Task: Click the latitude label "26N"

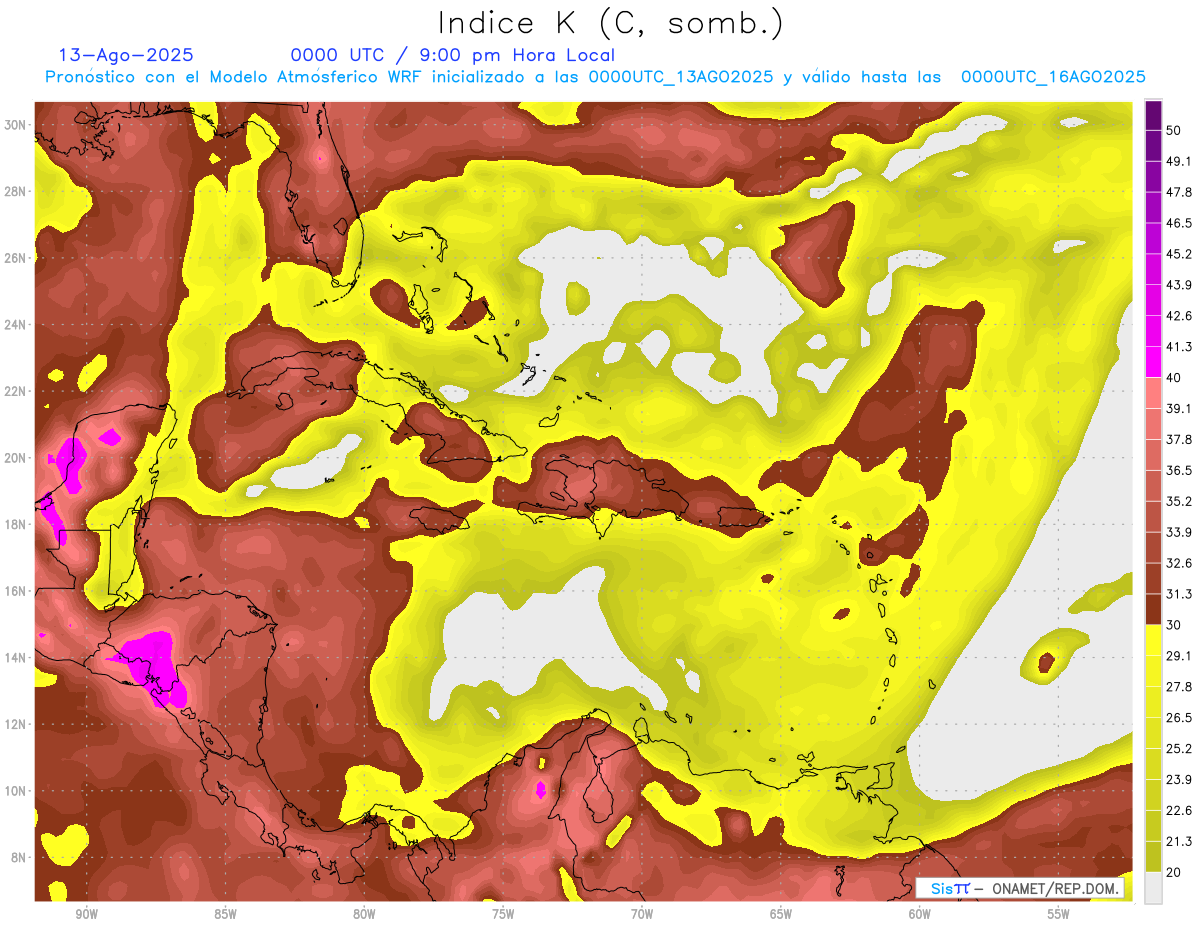Action: point(15,258)
